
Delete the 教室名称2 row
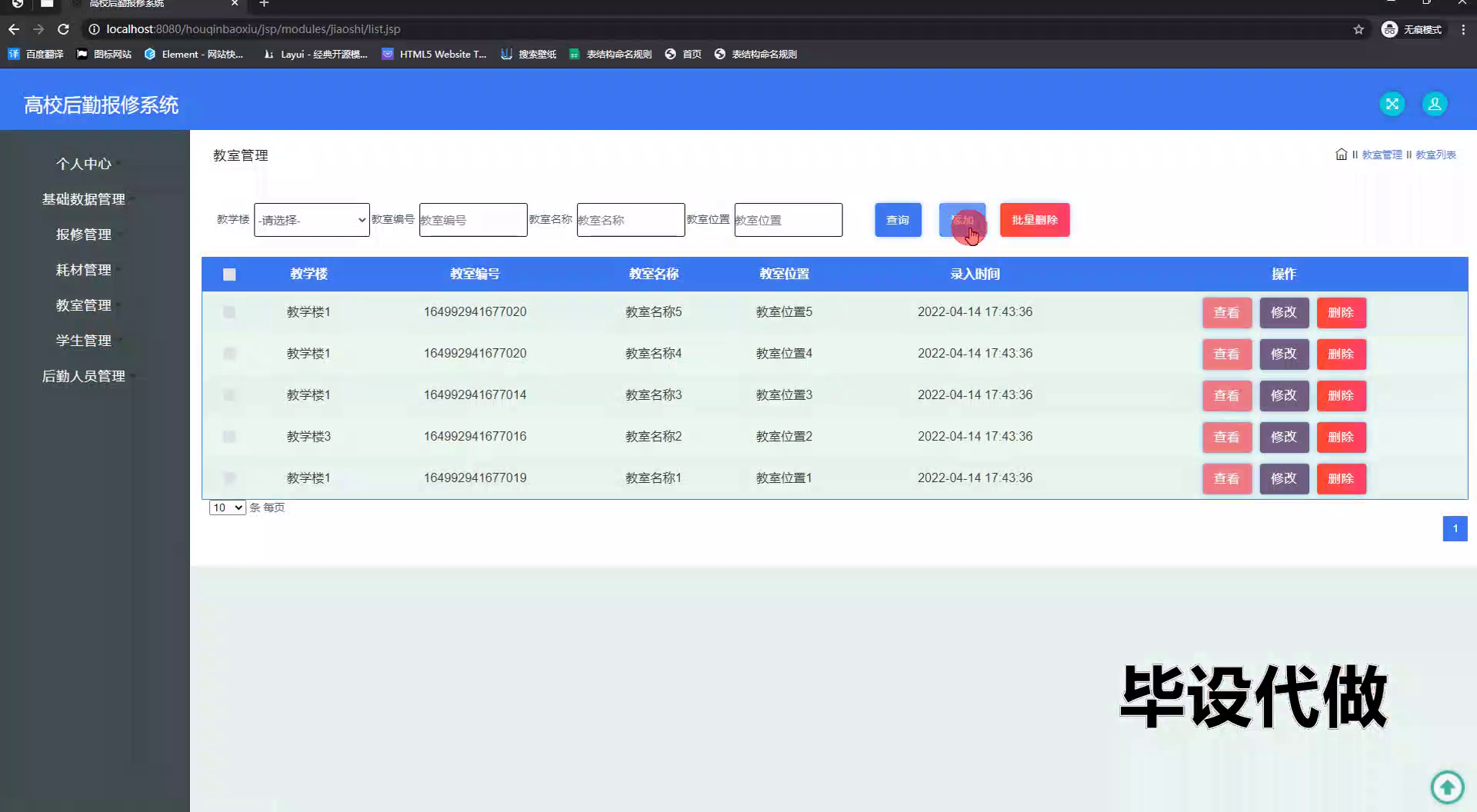(x=1341, y=438)
